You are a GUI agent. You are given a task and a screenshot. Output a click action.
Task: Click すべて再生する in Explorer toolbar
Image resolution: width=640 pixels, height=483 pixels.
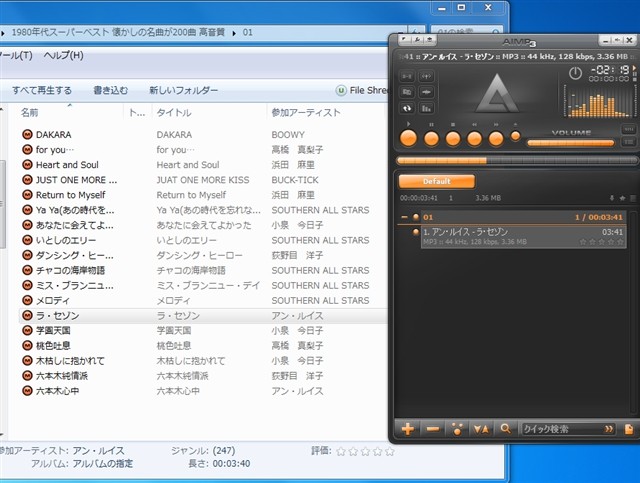[x=42, y=90]
